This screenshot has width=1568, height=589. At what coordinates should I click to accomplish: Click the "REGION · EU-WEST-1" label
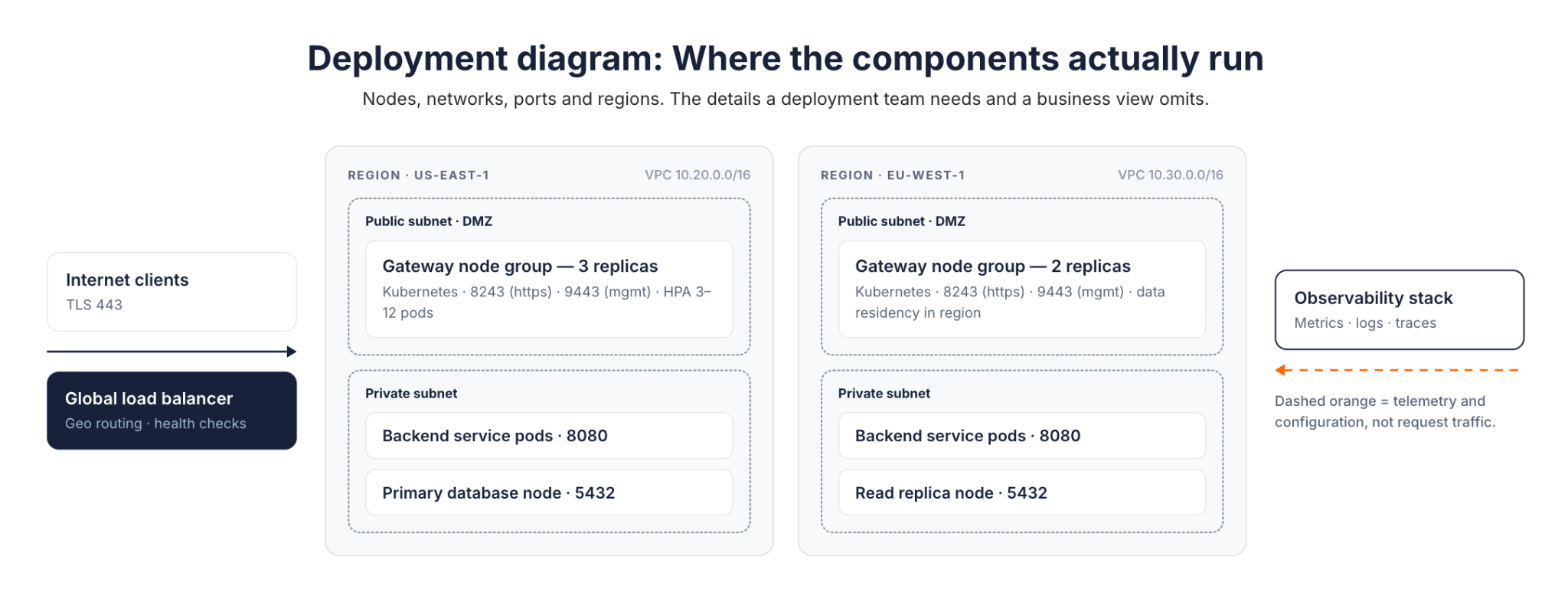[893, 175]
